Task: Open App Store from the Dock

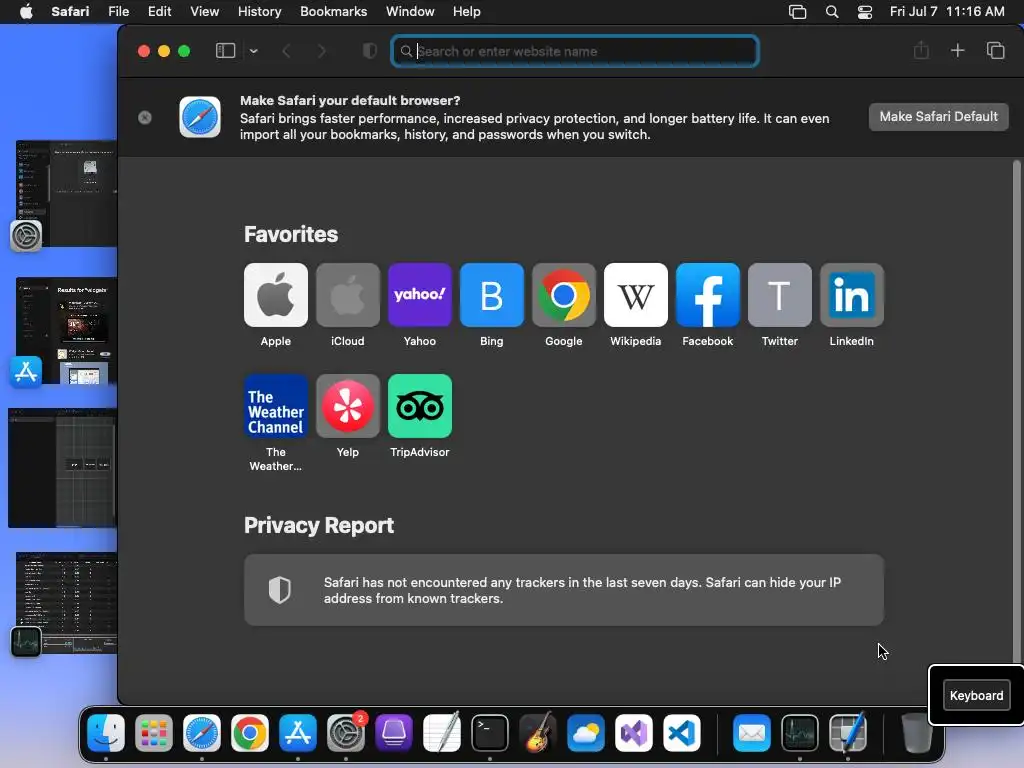Action: [298, 733]
